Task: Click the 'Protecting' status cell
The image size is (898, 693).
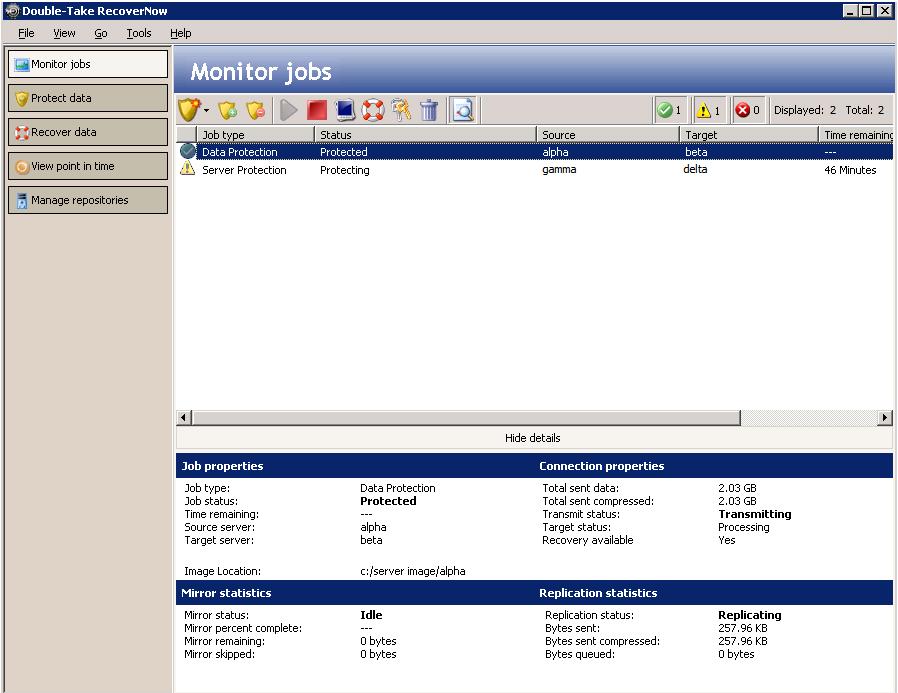Action: 345,170
